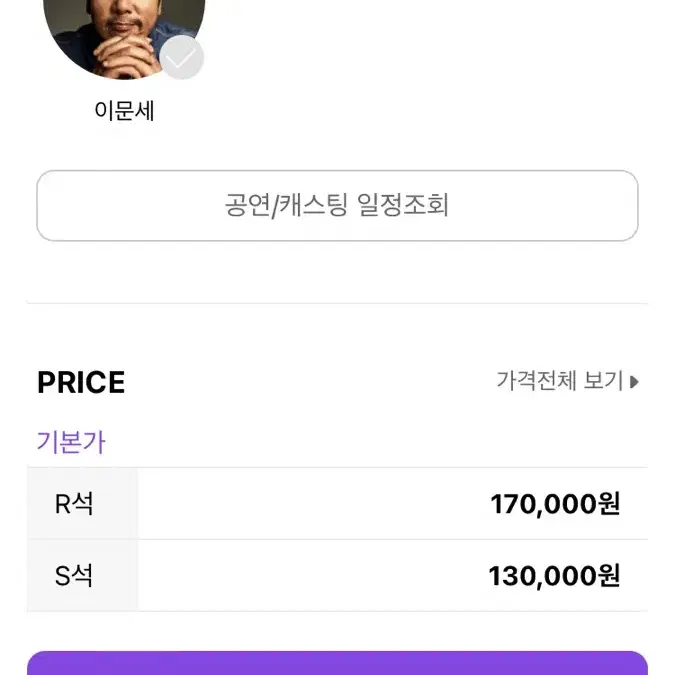675x675 pixels.
Task: Tap the 170,000원 R석 price
Action: point(555,504)
